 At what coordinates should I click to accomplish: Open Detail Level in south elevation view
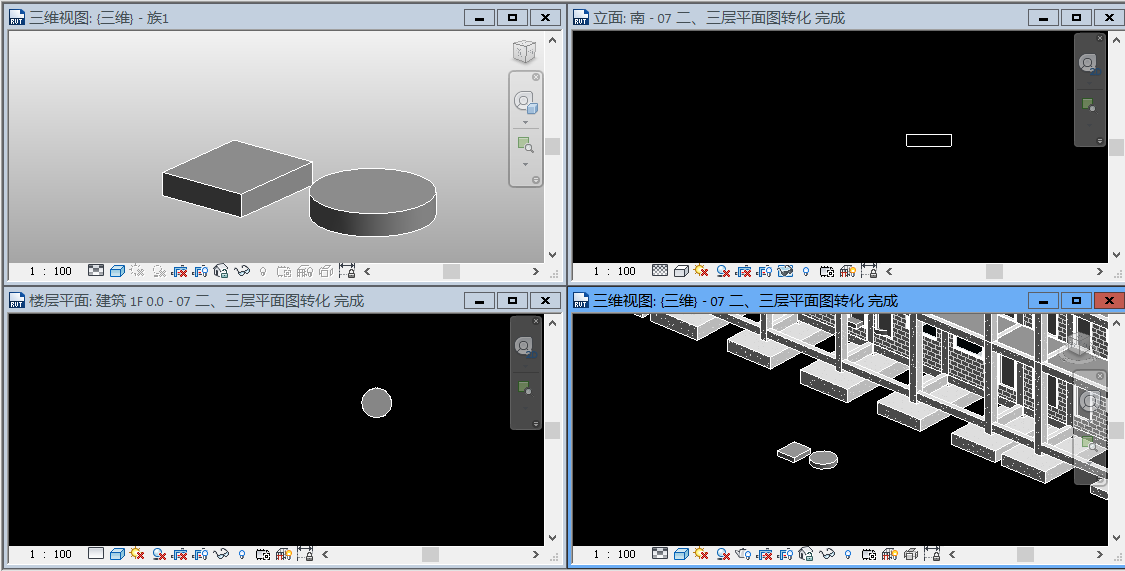click(x=660, y=271)
